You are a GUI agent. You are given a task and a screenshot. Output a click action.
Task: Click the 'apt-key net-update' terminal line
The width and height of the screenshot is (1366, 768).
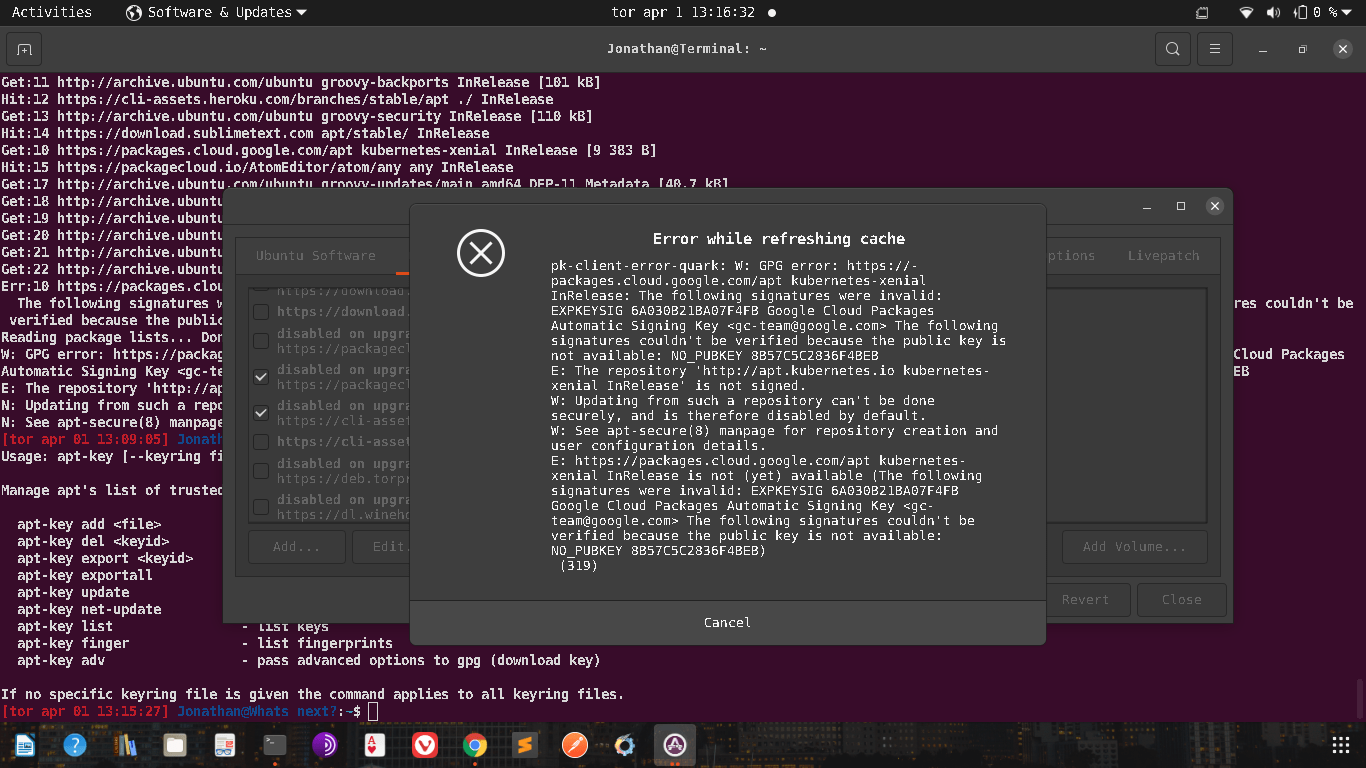[89, 609]
